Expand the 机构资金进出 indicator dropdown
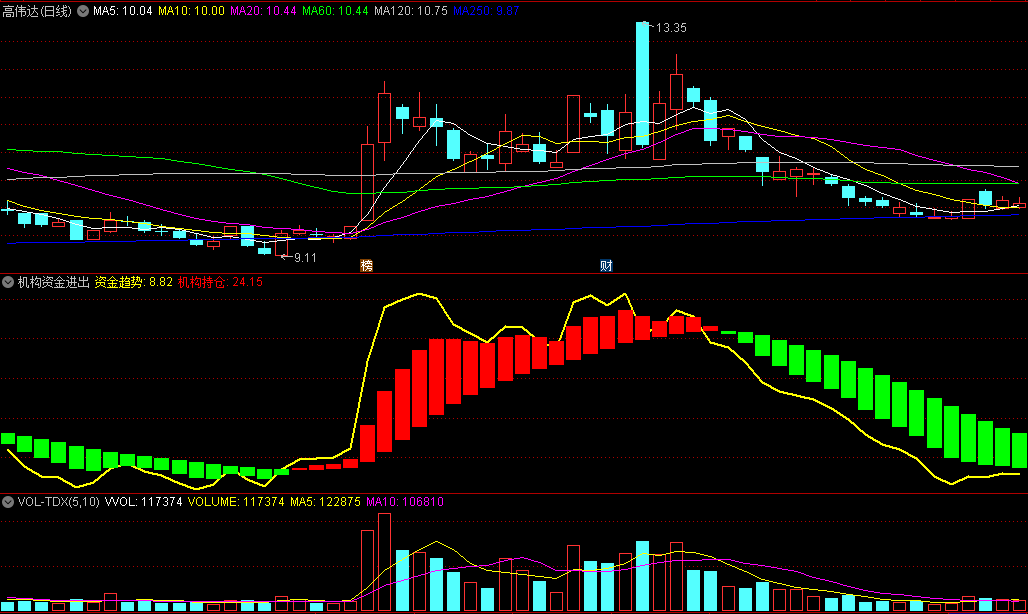The width and height of the screenshot is (1028, 614). pyautogui.click(x=8, y=282)
